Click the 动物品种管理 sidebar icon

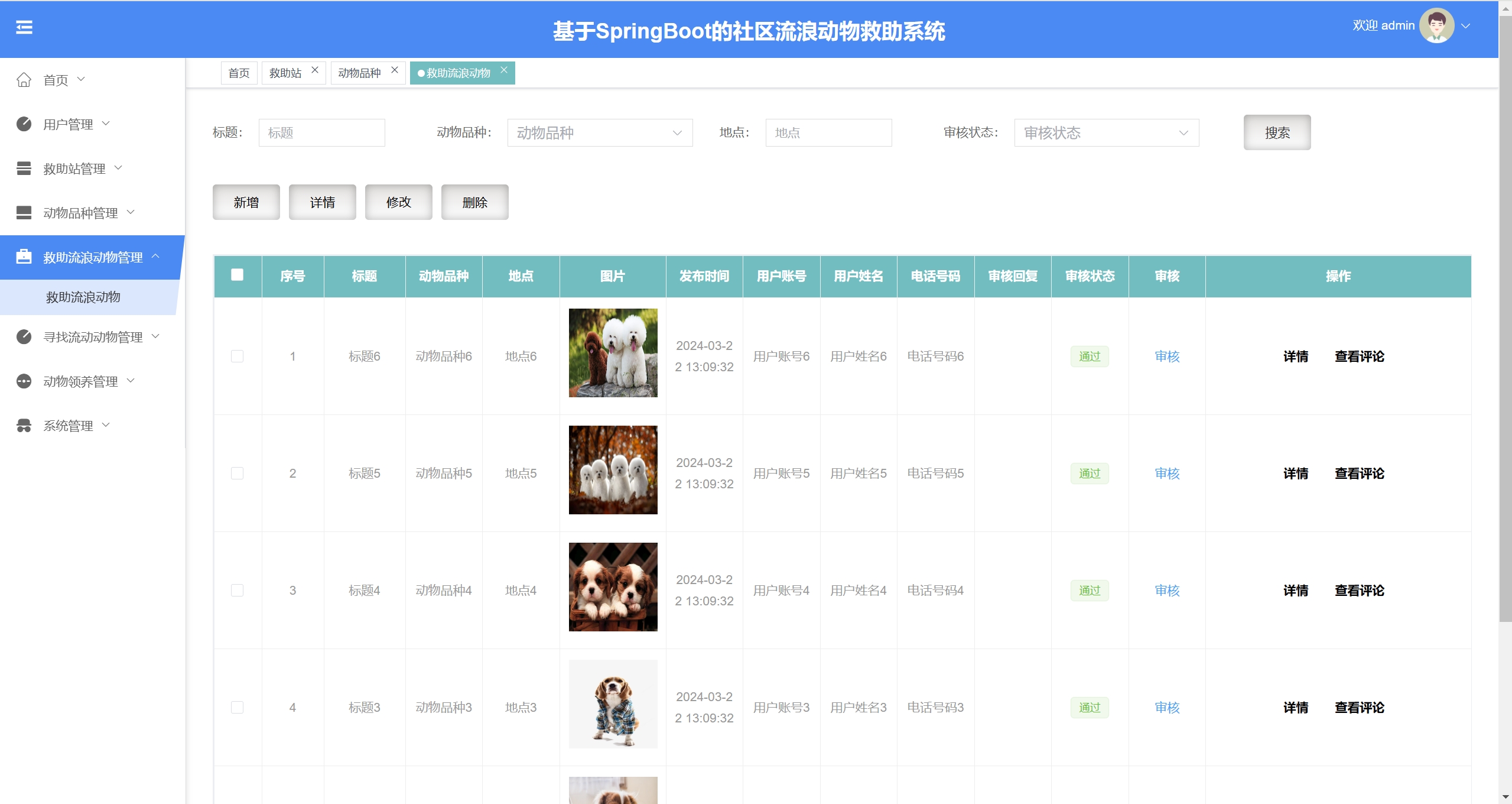point(24,213)
